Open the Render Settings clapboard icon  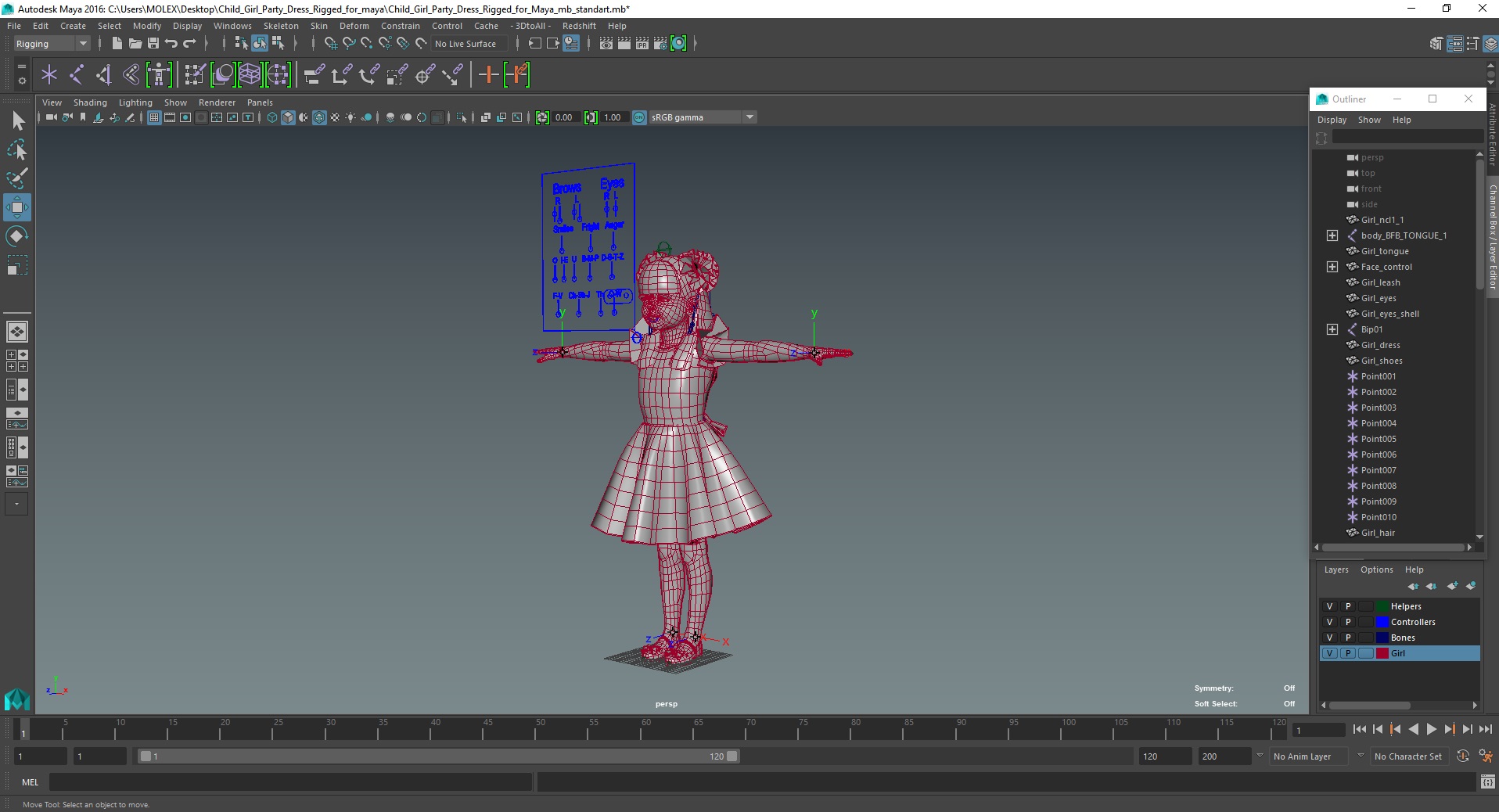[x=660, y=44]
